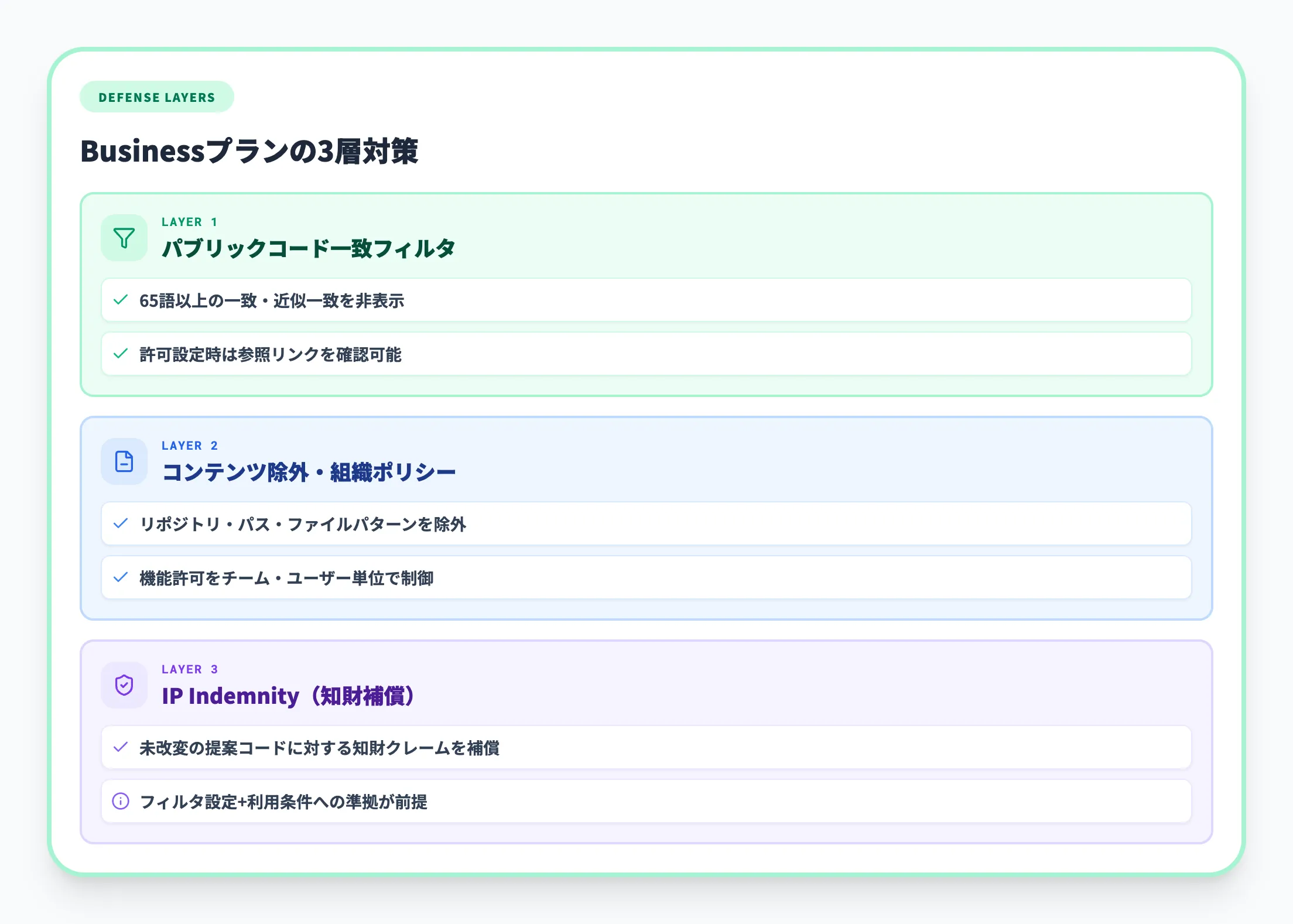Image resolution: width=1293 pixels, height=924 pixels.
Task: Click checkmark beside 許可設定時は参照リンク item
Action: click(x=121, y=354)
